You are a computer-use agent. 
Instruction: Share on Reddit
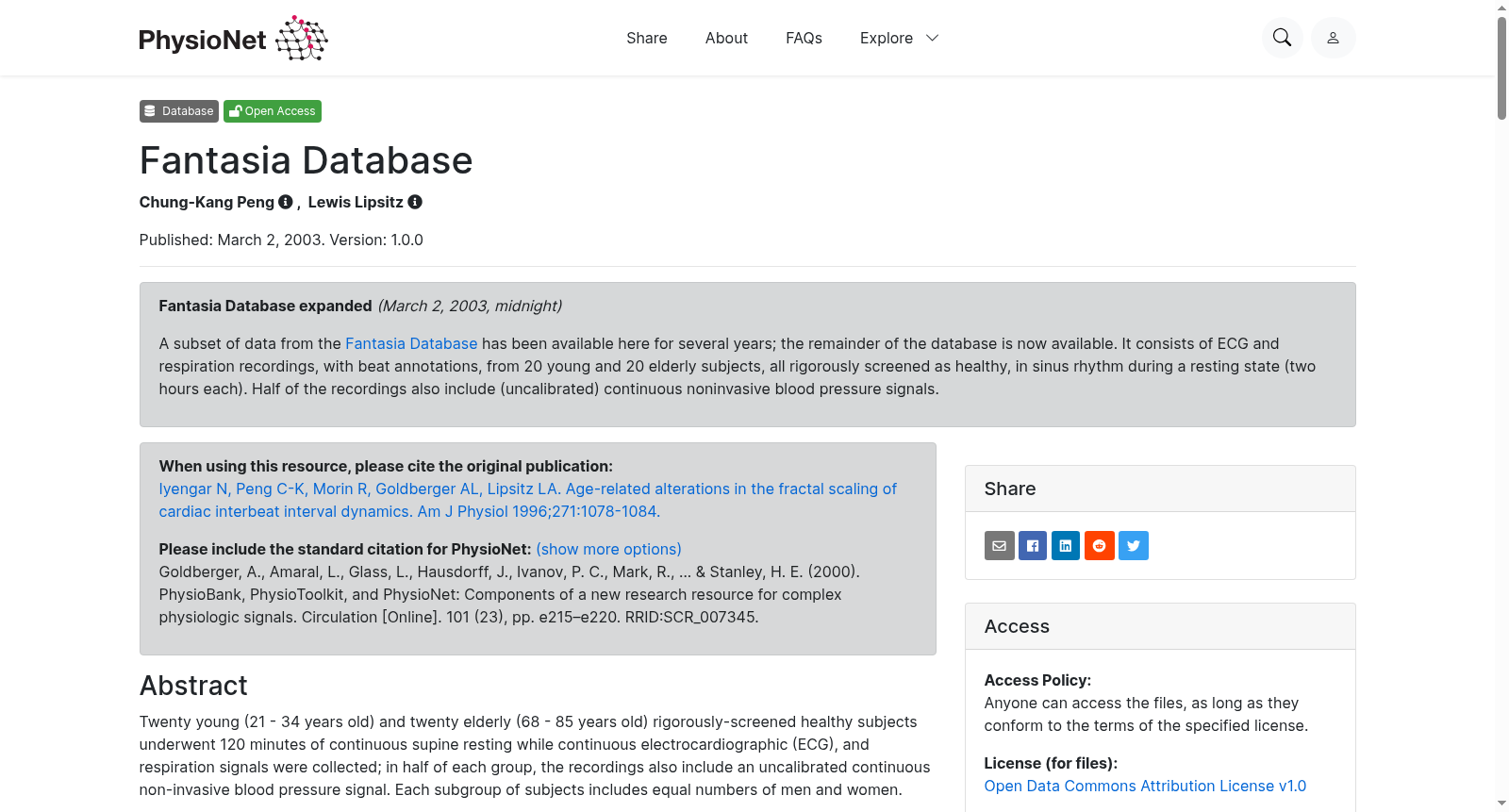[1100, 545]
